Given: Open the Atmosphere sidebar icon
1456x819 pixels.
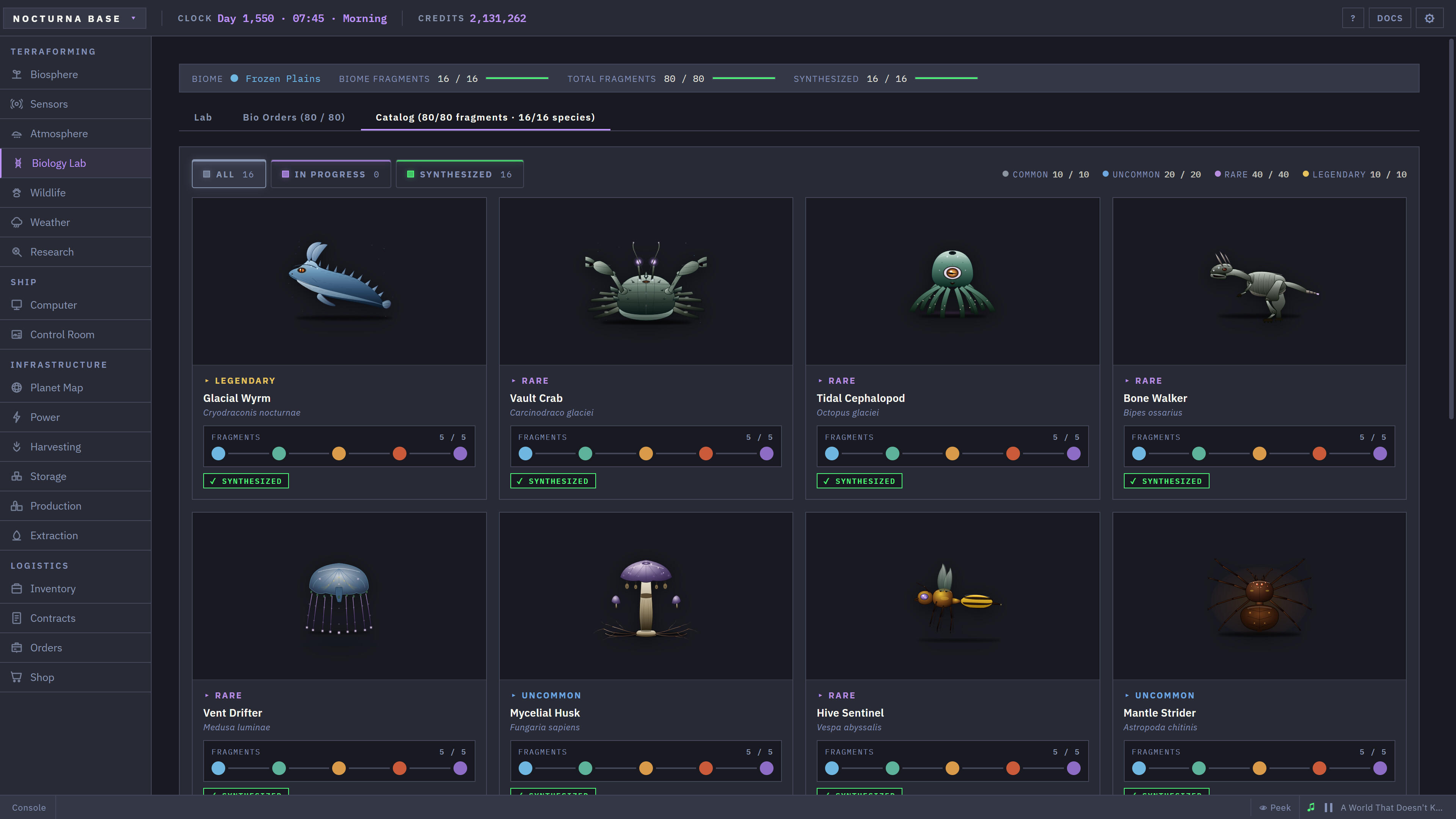Looking at the screenshot, I should (17, 134).
